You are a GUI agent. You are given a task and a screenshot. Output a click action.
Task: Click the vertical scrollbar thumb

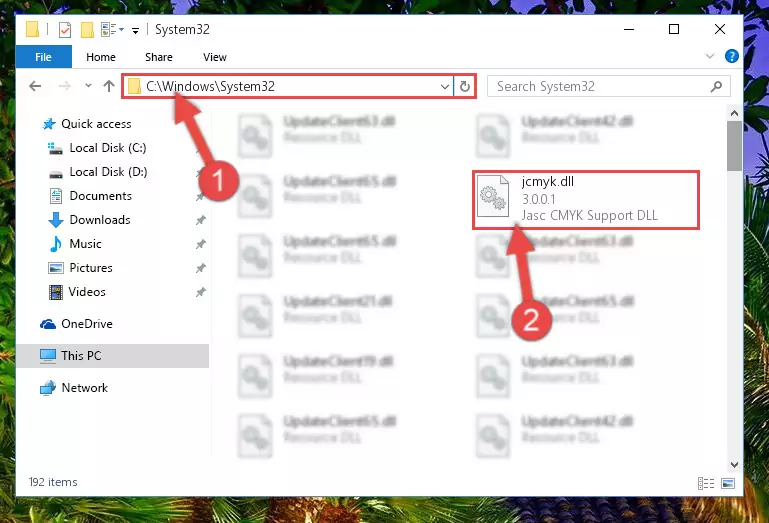pyautogui.click(x=734, y=146)
